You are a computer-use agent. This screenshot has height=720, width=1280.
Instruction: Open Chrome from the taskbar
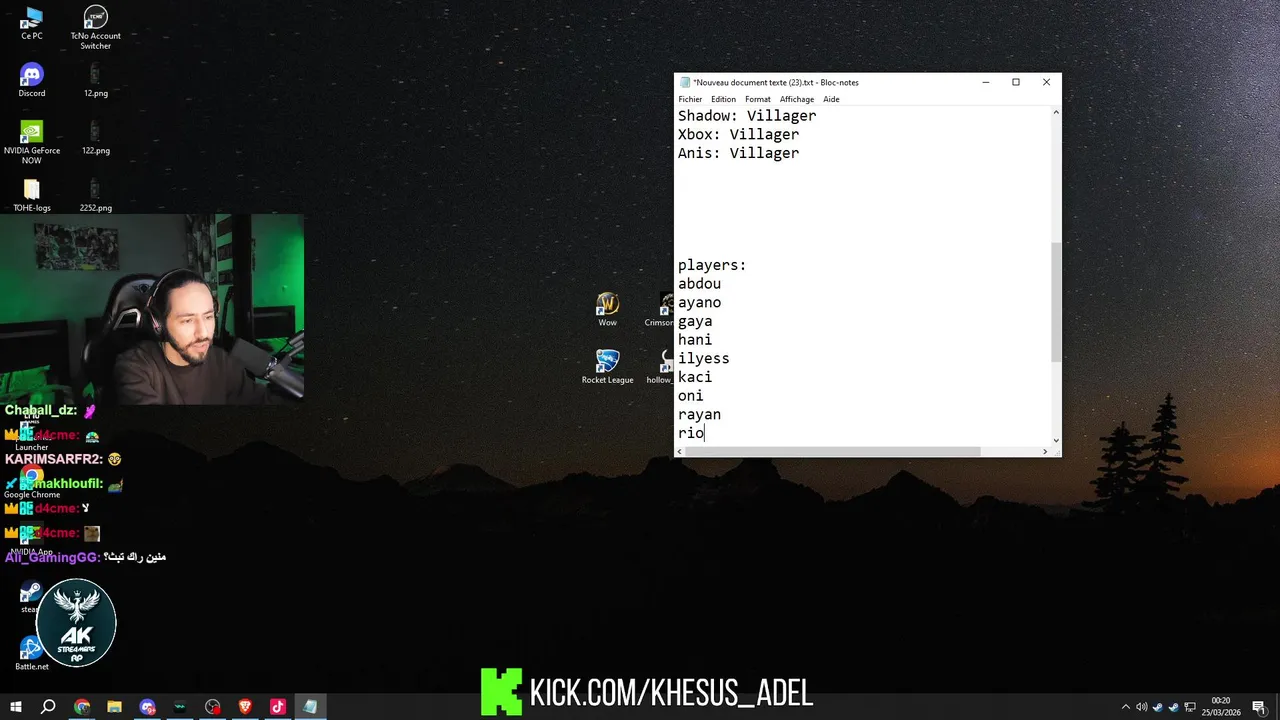pyautogui.click(x=82, y=706)
